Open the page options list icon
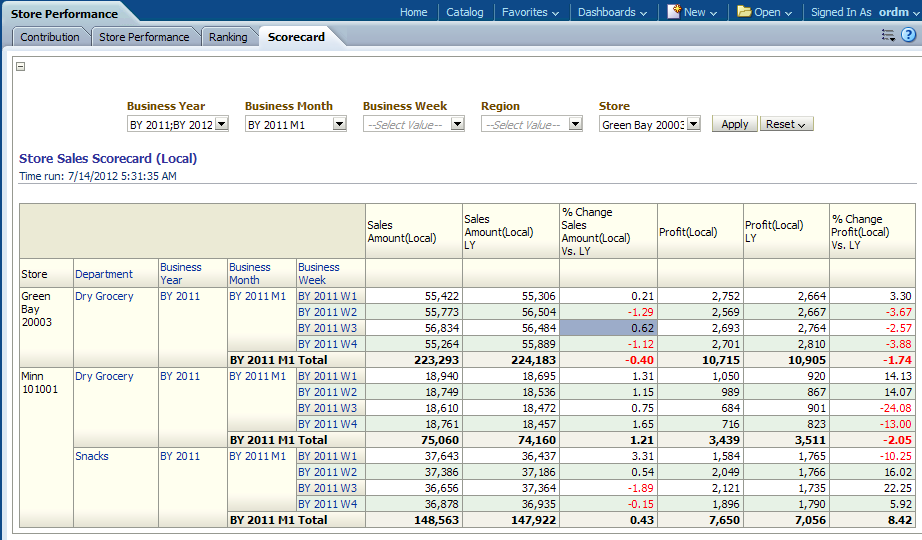This screenshot has height=540, width=922. tap(888, 35)
